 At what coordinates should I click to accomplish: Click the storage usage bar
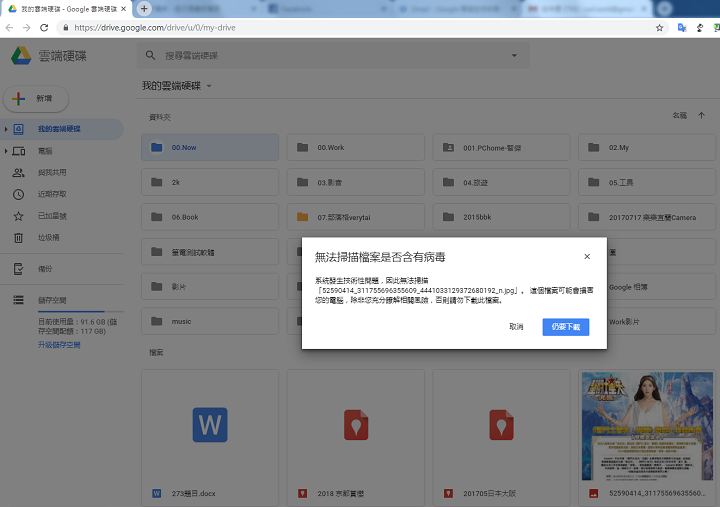pyautogui.click(x=80, y=312)
